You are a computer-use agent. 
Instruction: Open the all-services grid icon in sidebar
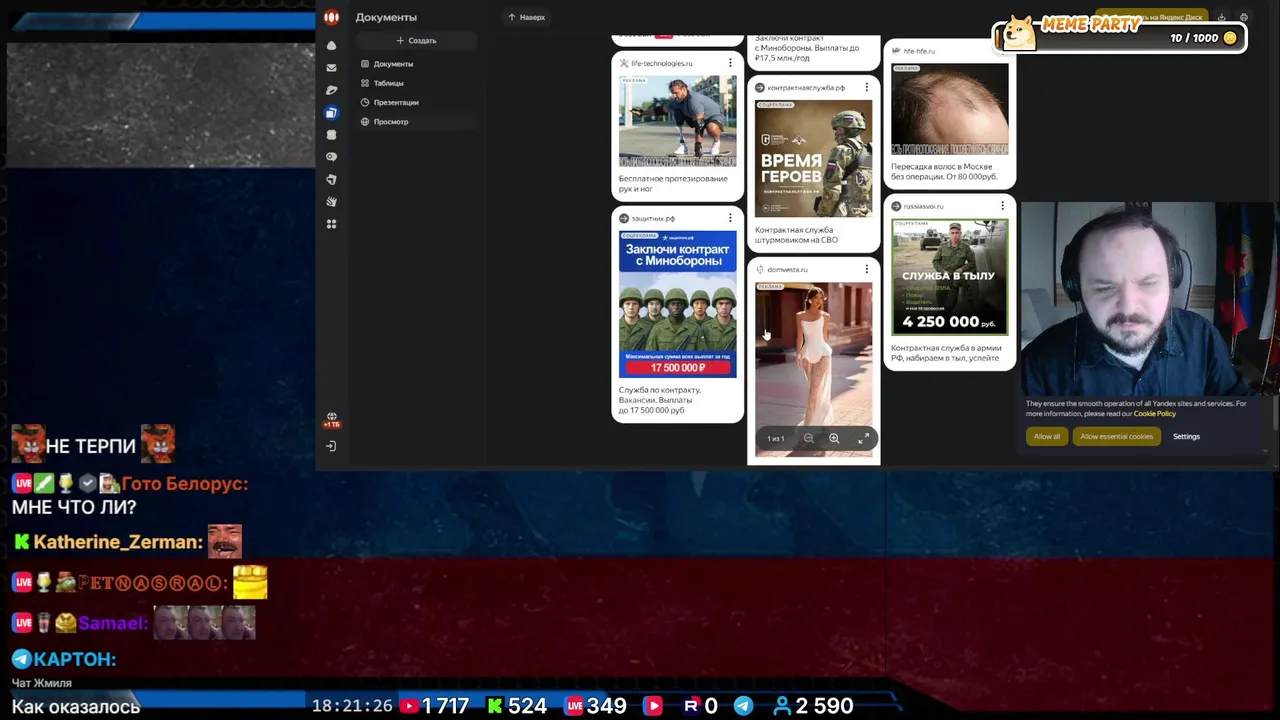coord(331,224)
